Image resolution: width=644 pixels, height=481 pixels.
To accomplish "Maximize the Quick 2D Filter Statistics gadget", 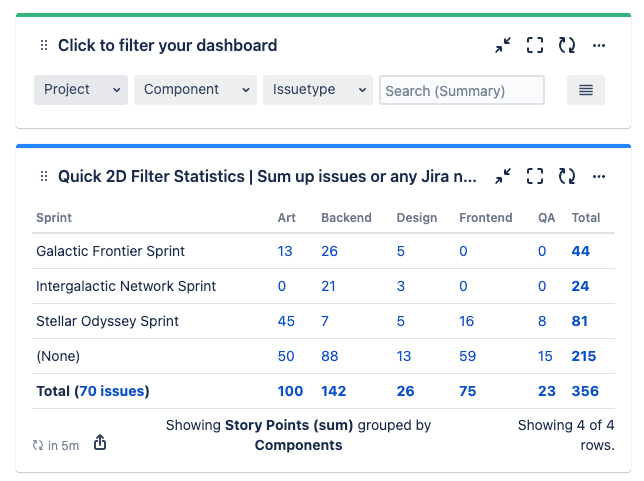I will 535,176.
